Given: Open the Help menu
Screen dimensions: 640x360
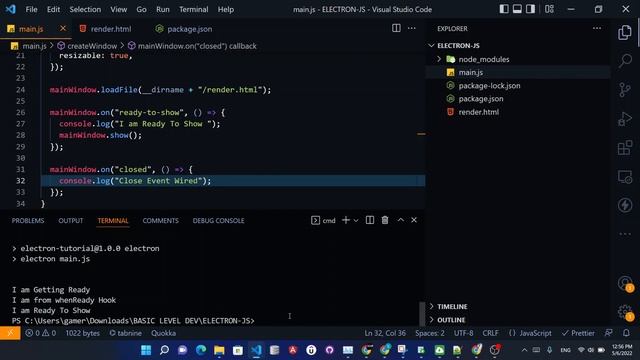Looking at the screenshot, I should coord(225,9).
